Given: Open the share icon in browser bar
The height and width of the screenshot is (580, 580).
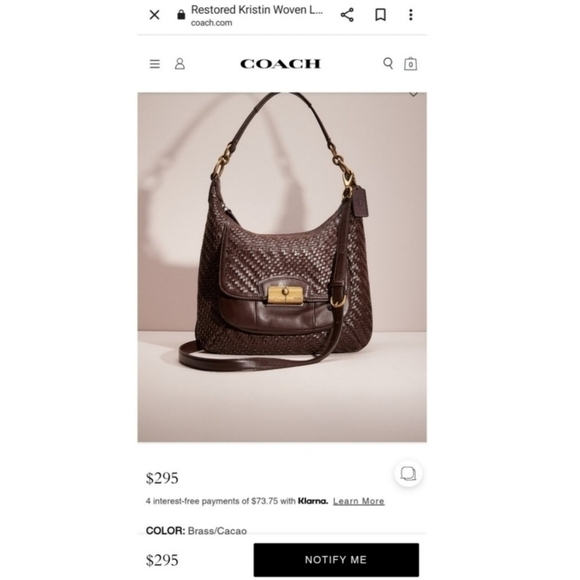Looking at the screenshot, I should pyautogui.click(x=347, y=15).
